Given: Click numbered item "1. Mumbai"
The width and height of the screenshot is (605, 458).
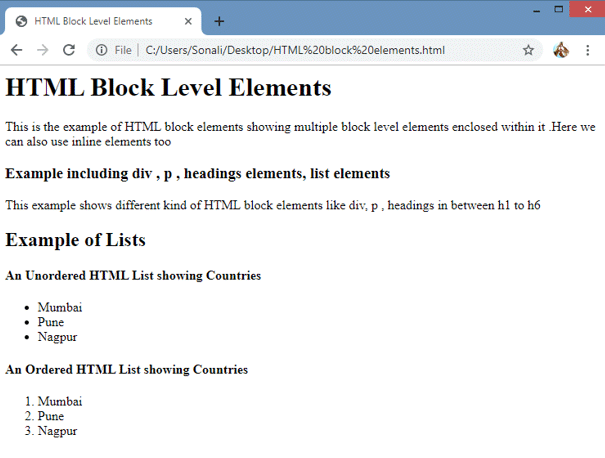Looking at the screenshot, I should click(53, 401).
